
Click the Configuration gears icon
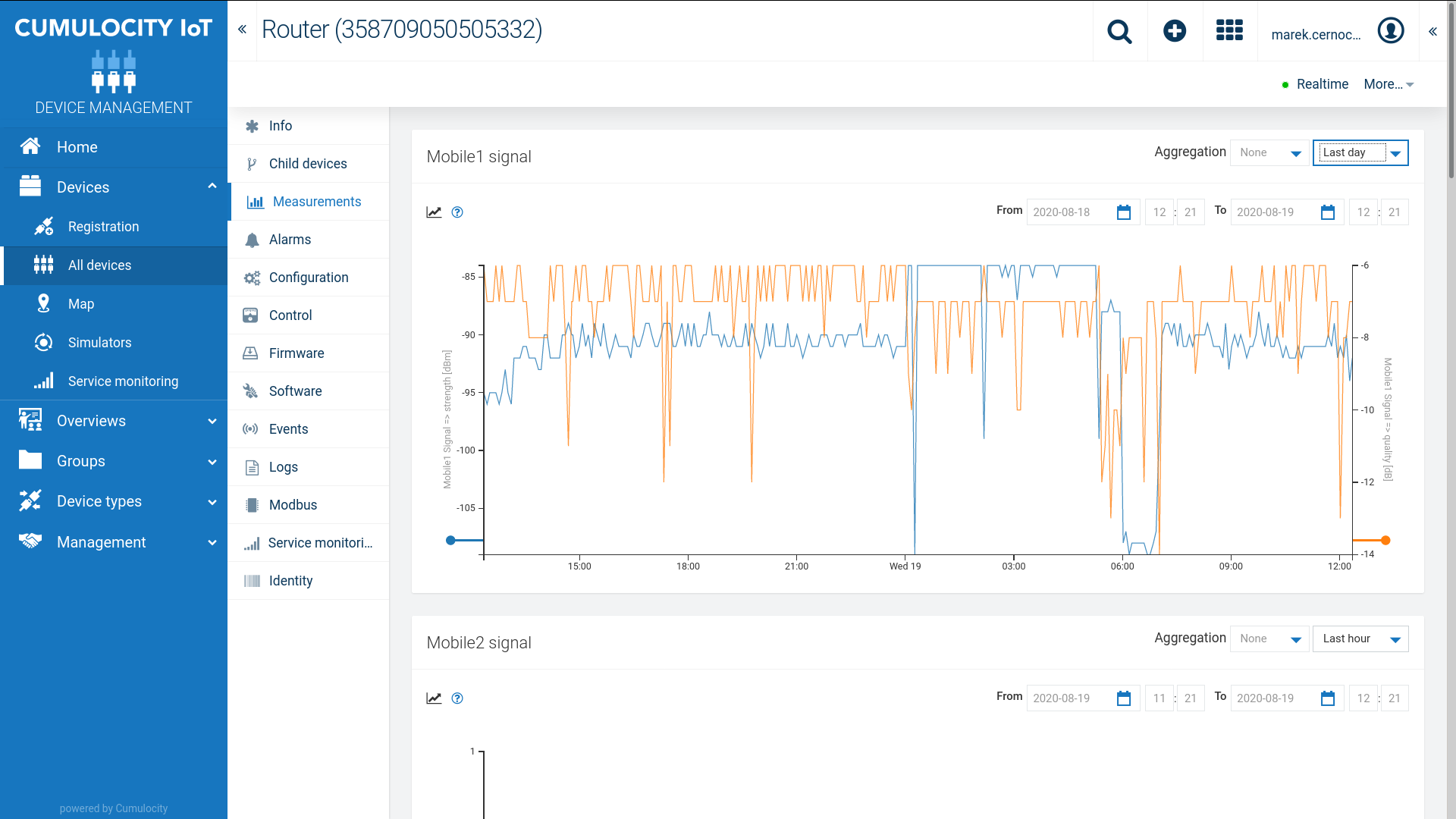(252, 278)
